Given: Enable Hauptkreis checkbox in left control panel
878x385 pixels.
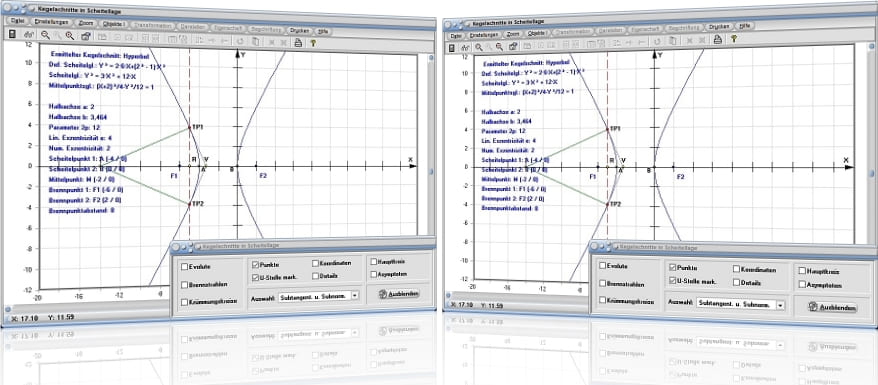Looking at the screenshot, I should tap(373, 261).
